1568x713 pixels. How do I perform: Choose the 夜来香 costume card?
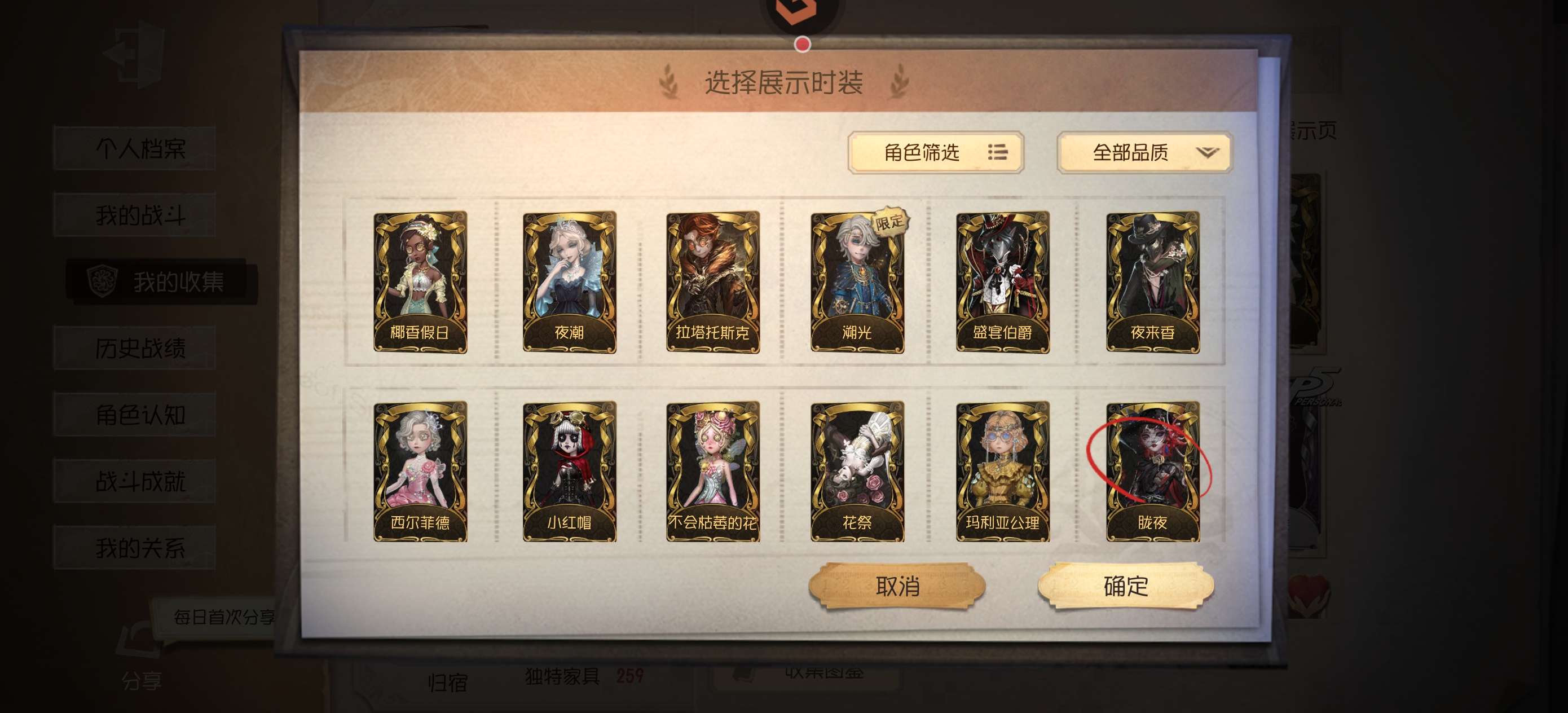pyautogui.click(x=1152, y=282)
